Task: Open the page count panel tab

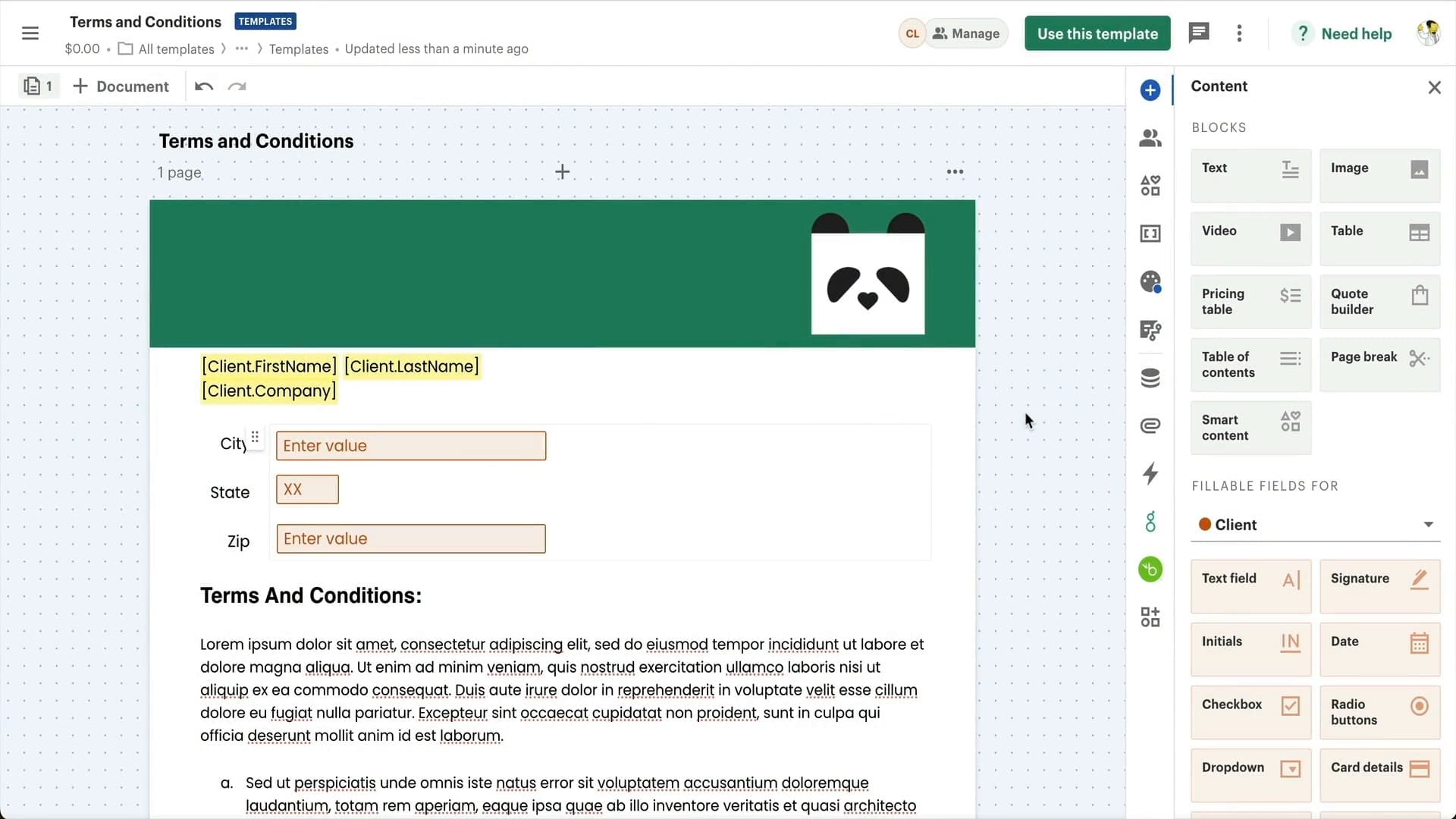Action: pyautogui.click(x=38, y=86)
